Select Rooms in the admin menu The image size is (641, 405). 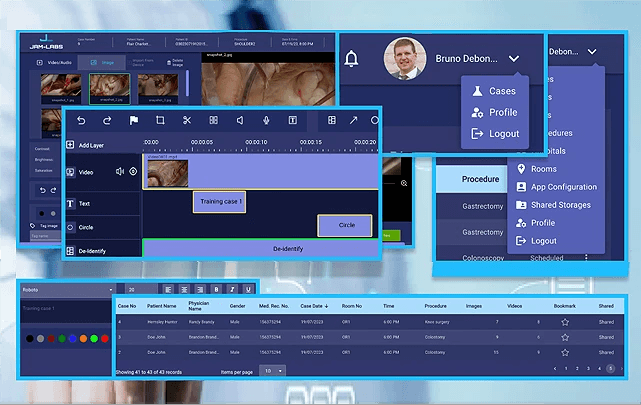coord(536,169)
